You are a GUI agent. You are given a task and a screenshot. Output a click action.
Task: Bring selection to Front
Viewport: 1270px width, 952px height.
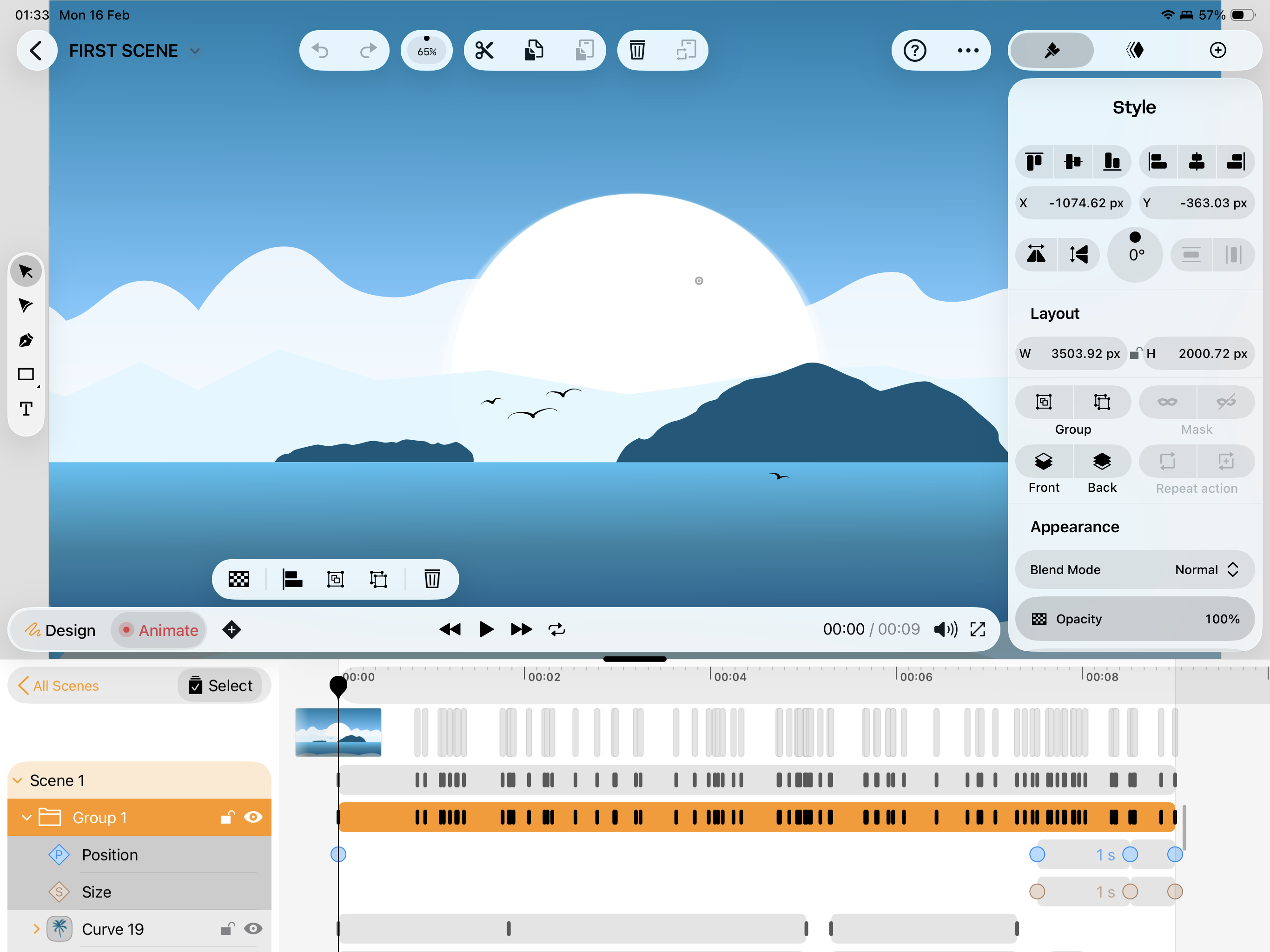click(1043, 462)
